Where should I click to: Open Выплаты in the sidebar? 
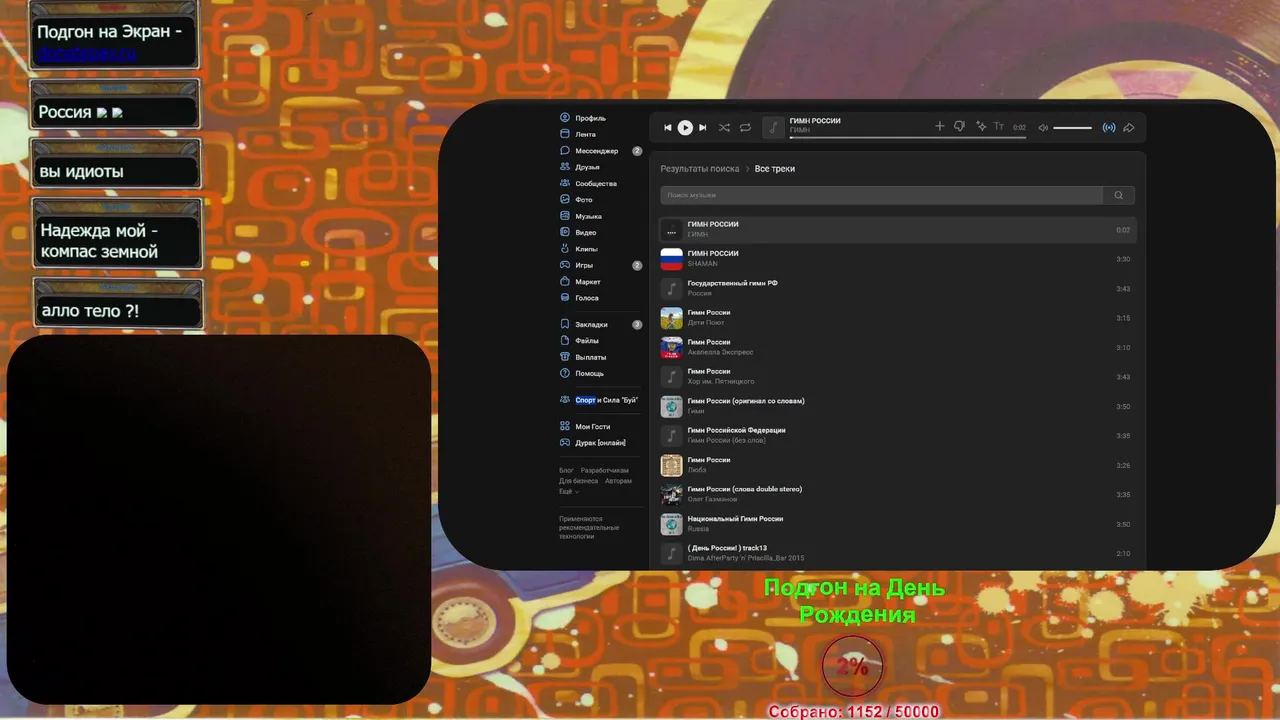pos(590,357)
